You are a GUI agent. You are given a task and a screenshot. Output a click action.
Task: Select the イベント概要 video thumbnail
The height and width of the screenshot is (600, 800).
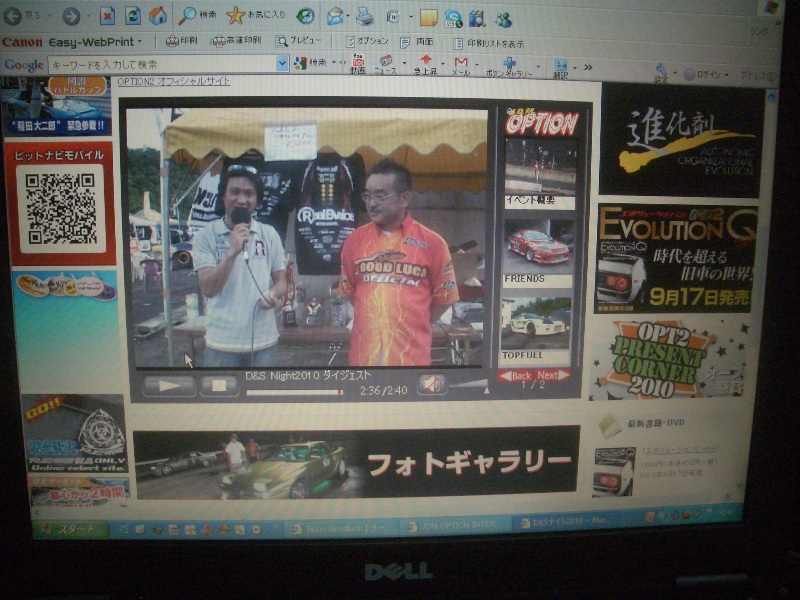point(540,173)
